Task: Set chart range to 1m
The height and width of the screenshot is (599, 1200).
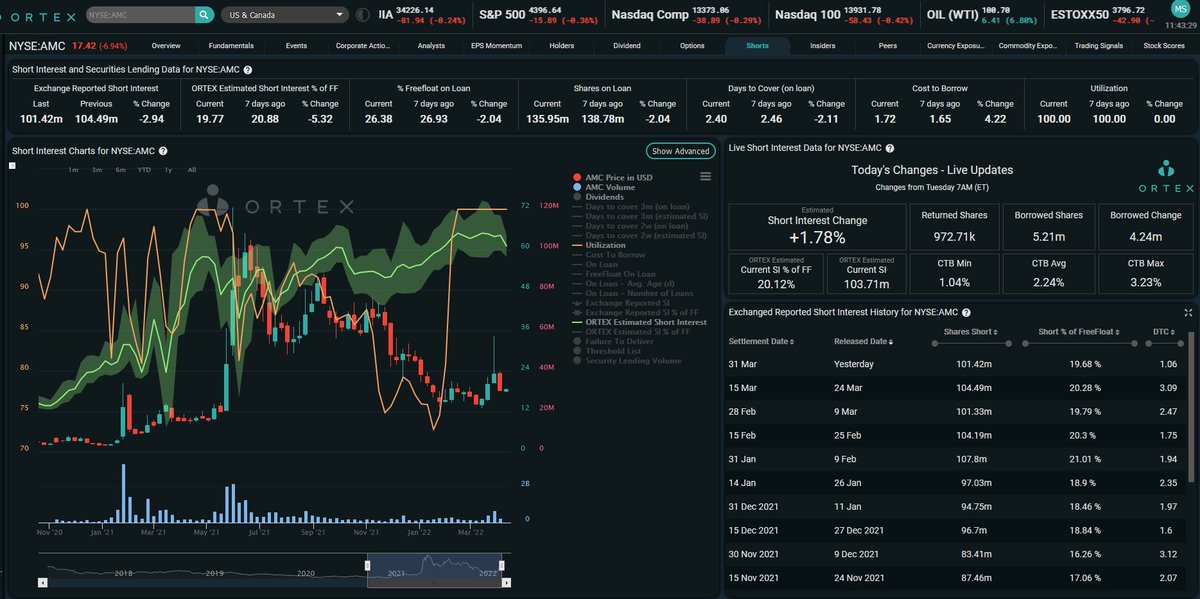Action: click(x=73, y=169)
